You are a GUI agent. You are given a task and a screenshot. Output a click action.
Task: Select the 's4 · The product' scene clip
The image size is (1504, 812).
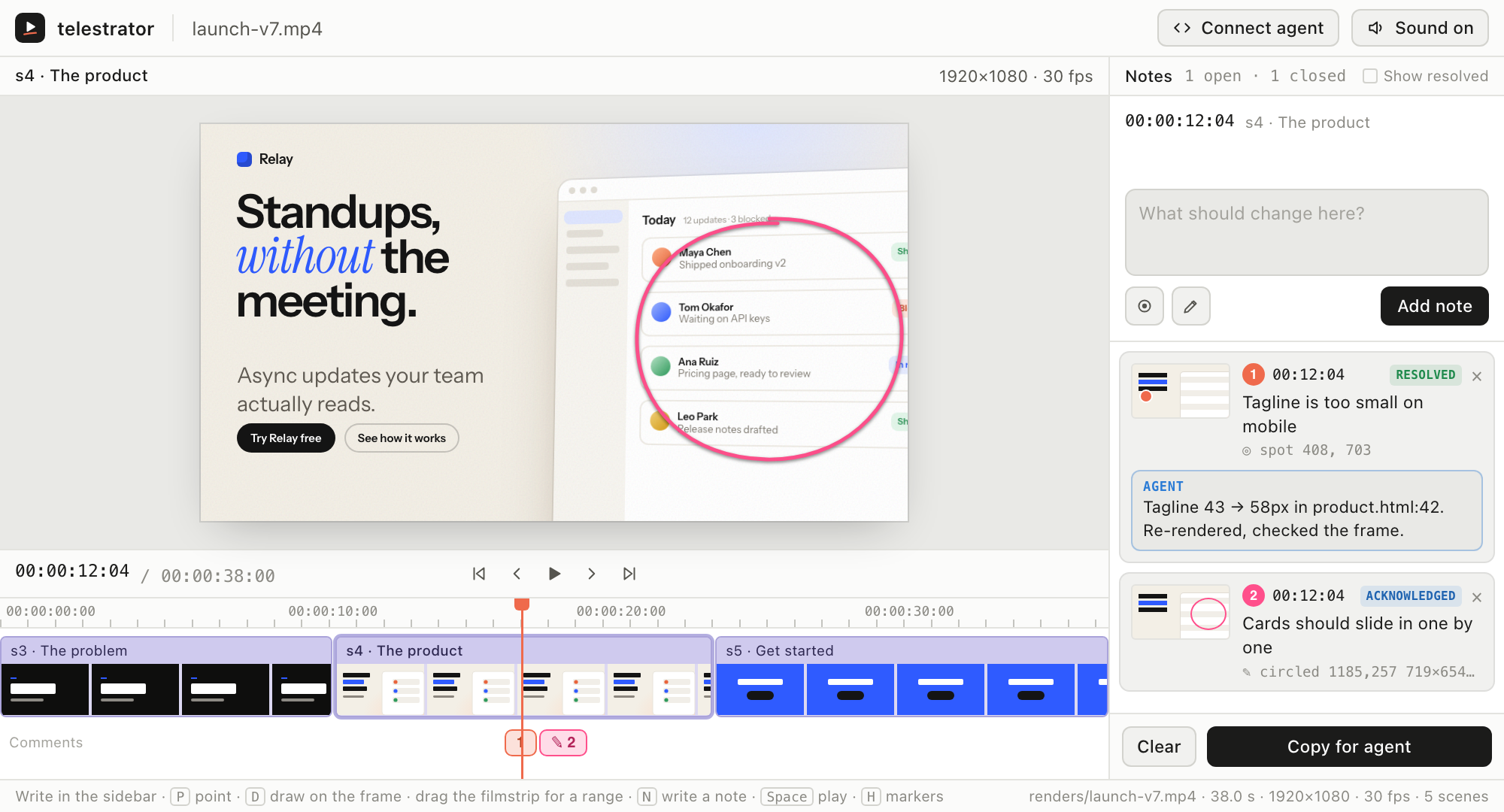(524, 677)
